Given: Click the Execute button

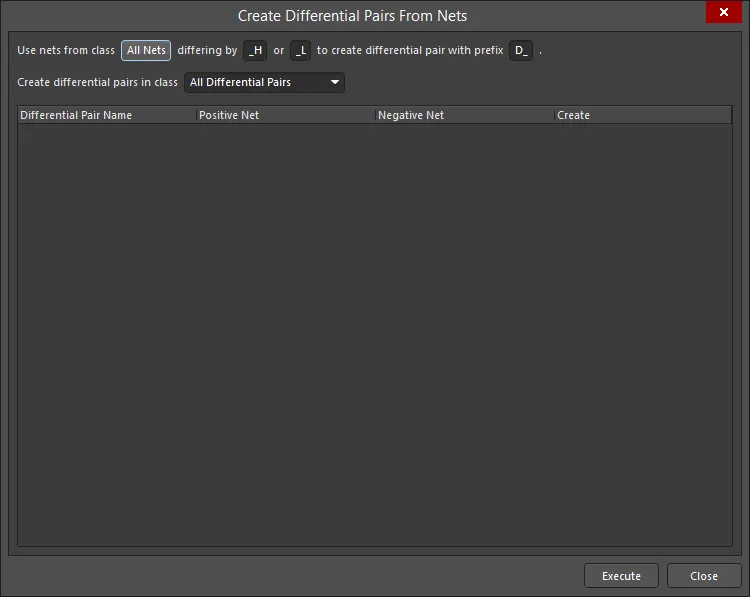Looking at the screenshot, I should coord(621,575).
